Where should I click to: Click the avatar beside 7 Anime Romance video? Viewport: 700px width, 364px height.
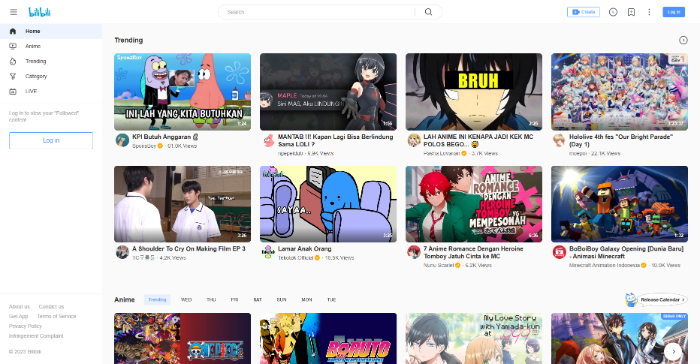414,252
